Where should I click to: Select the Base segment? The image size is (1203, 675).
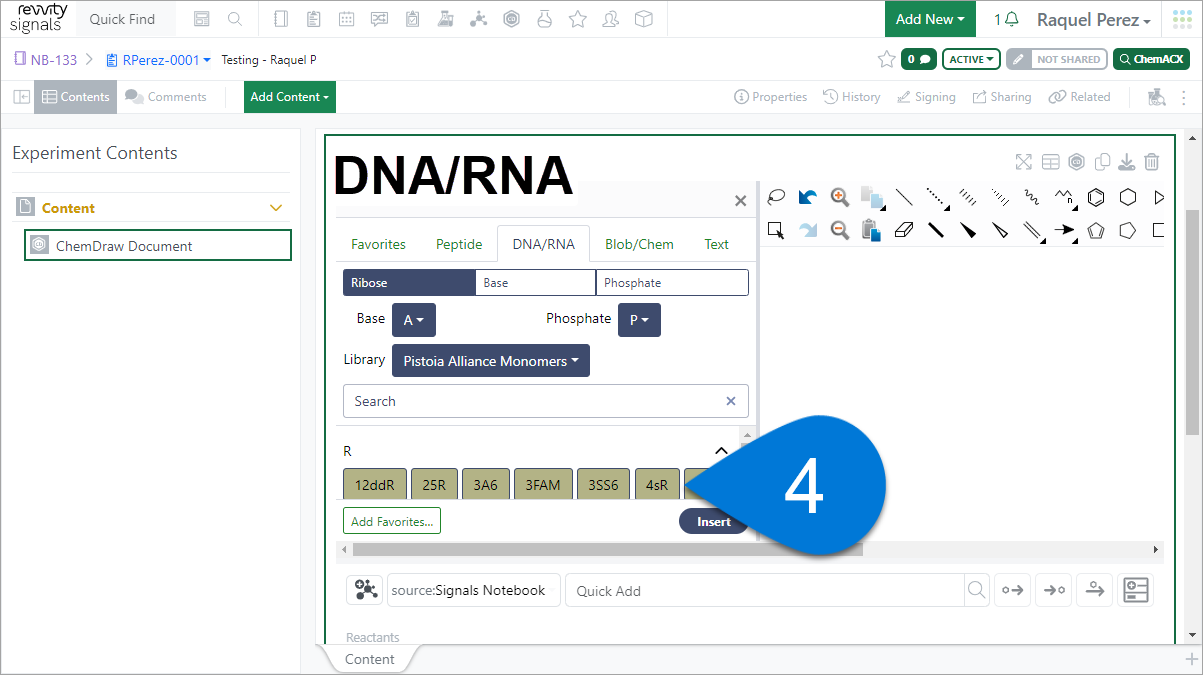click(x=535, y=283)
